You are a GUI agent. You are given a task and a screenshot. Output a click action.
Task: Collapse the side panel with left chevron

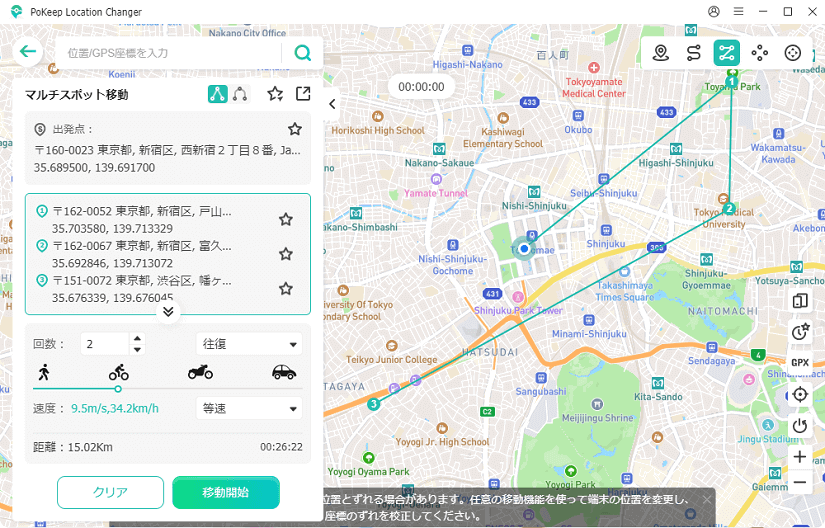click(x=333, y=104)
